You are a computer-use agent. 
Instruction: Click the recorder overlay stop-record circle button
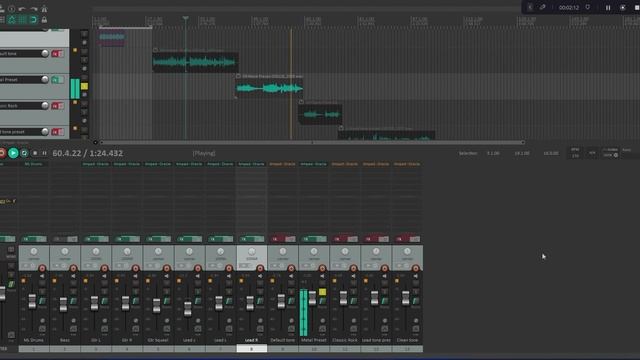pyautogui.click(x=622, y=7)
